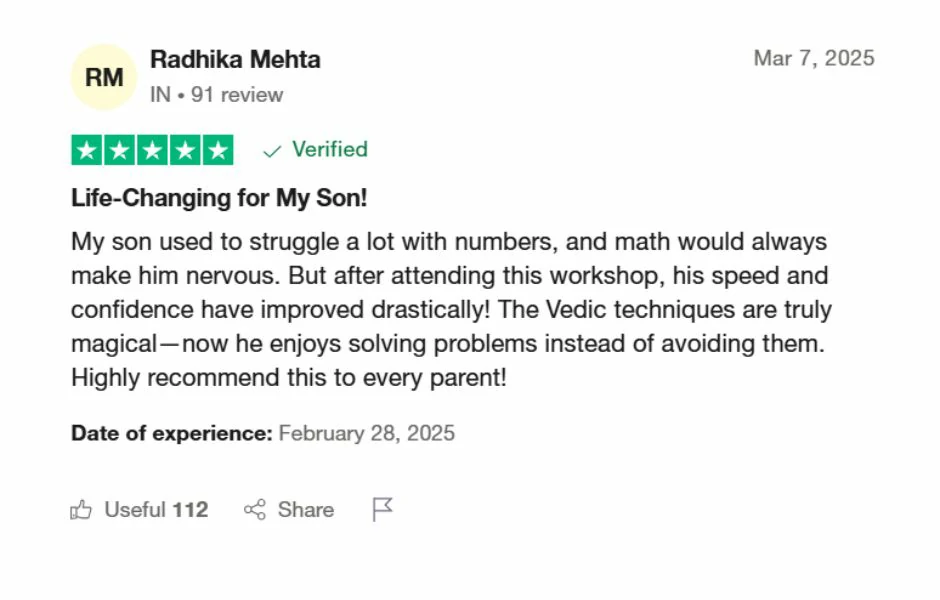The width and height of the screenshot is (940, 600).
Task: Click the "91 review" count text
Action: tap(237, 95)
